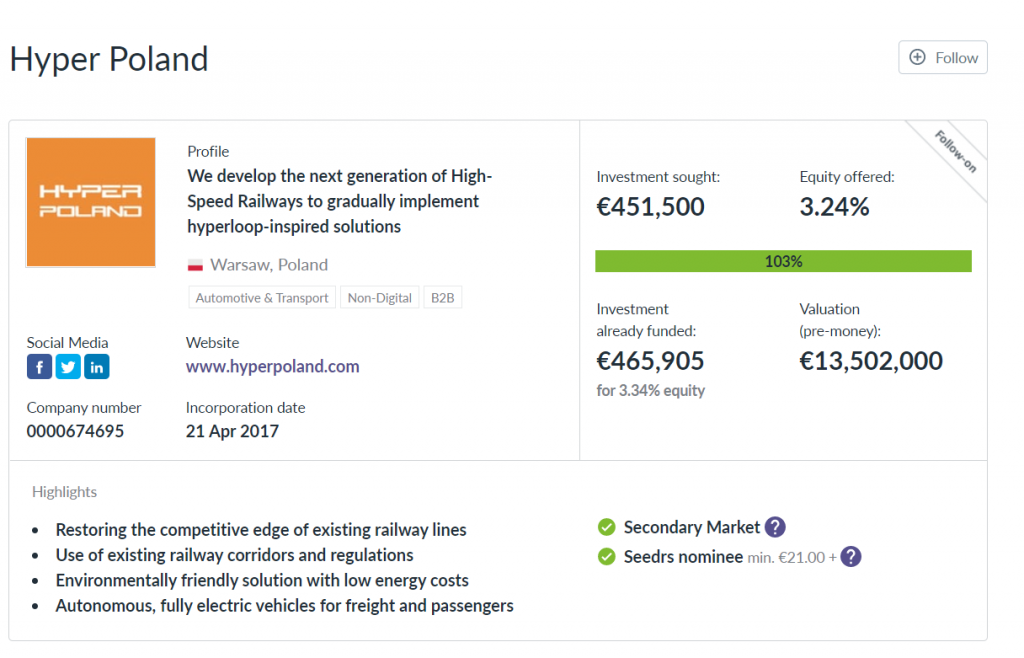The height and width of the screenshot is (658, 1024).
Task: Click the Secondary Market help question icon
Action: coord(775,527)
